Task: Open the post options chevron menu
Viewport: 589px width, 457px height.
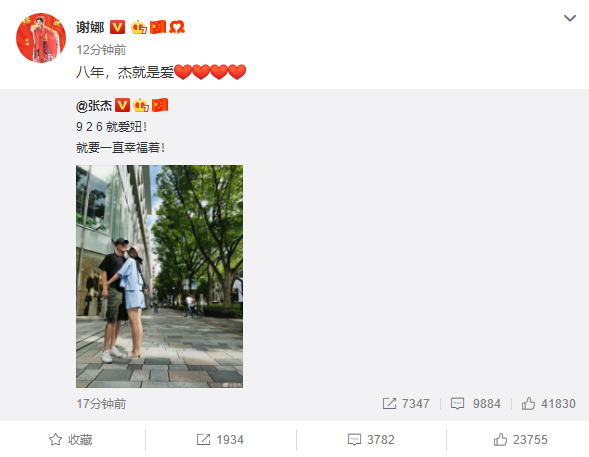Action: pyautogui.click(x=569, y=18)
